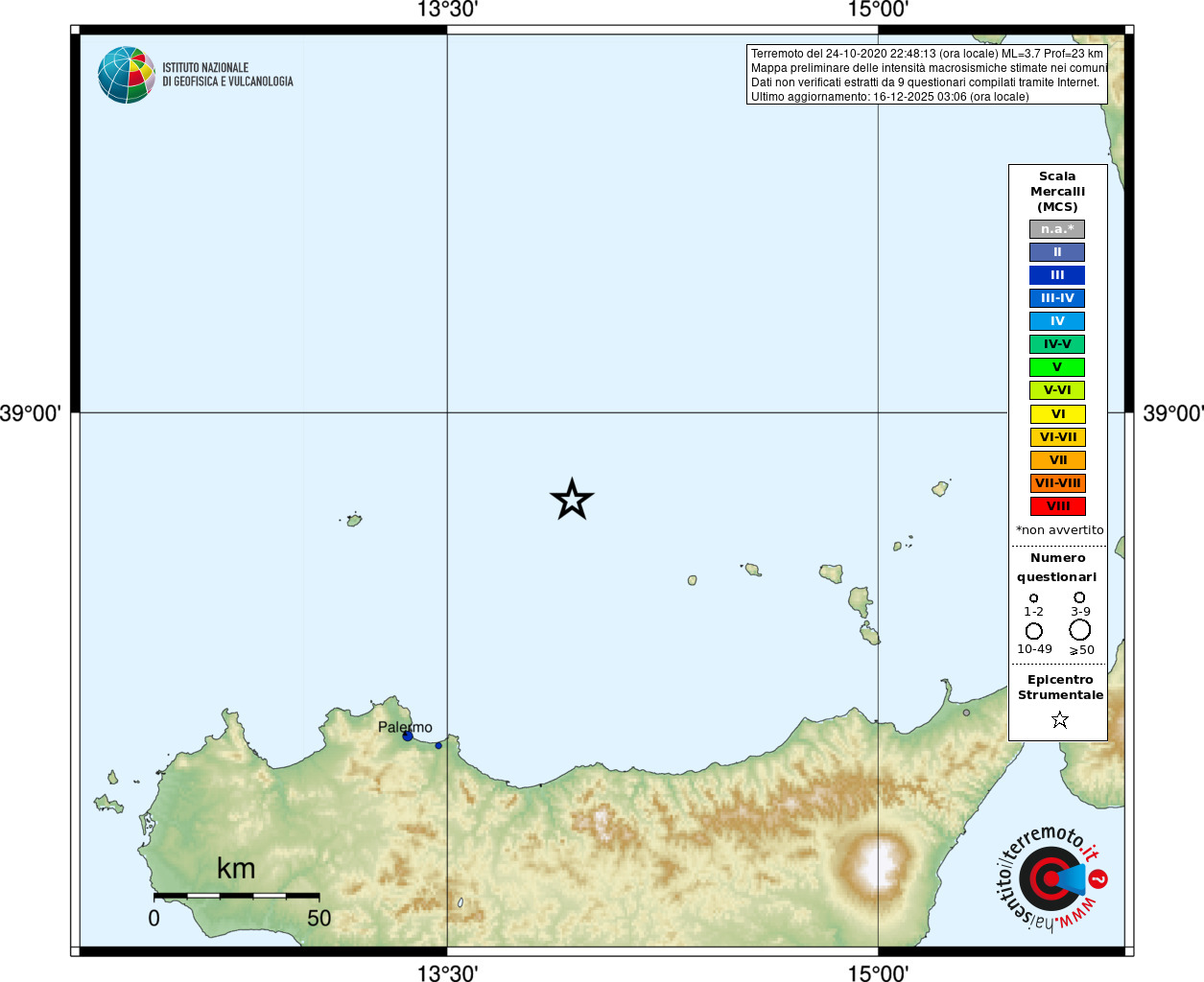
Task: Click the III-IV legend swatch
Action: [x=1057, y=298]
